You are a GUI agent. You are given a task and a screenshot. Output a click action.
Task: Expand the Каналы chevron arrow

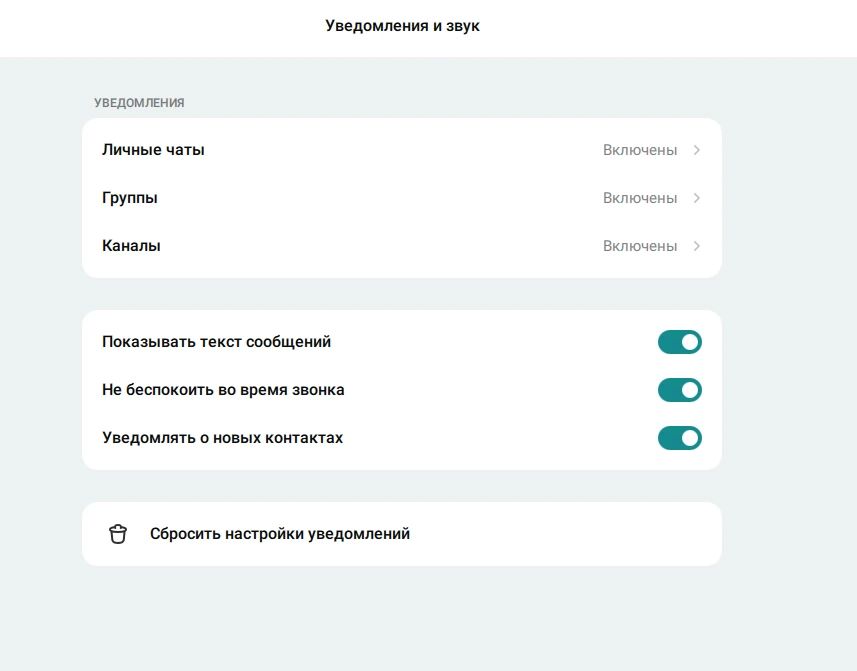(x=696, y=246)
